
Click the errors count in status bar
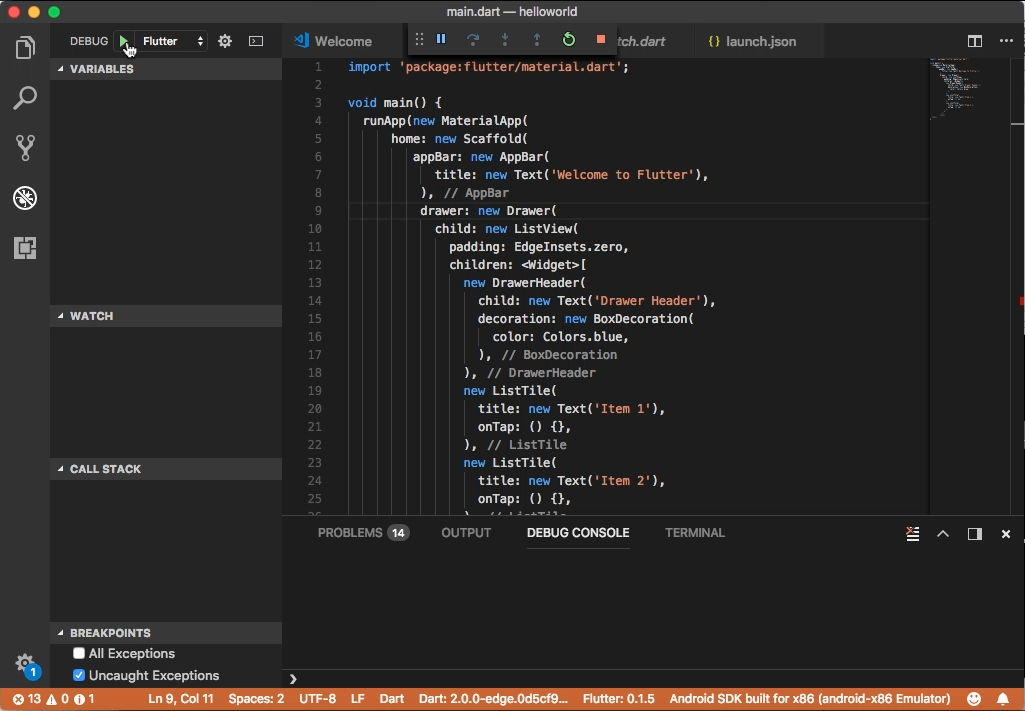27,699
